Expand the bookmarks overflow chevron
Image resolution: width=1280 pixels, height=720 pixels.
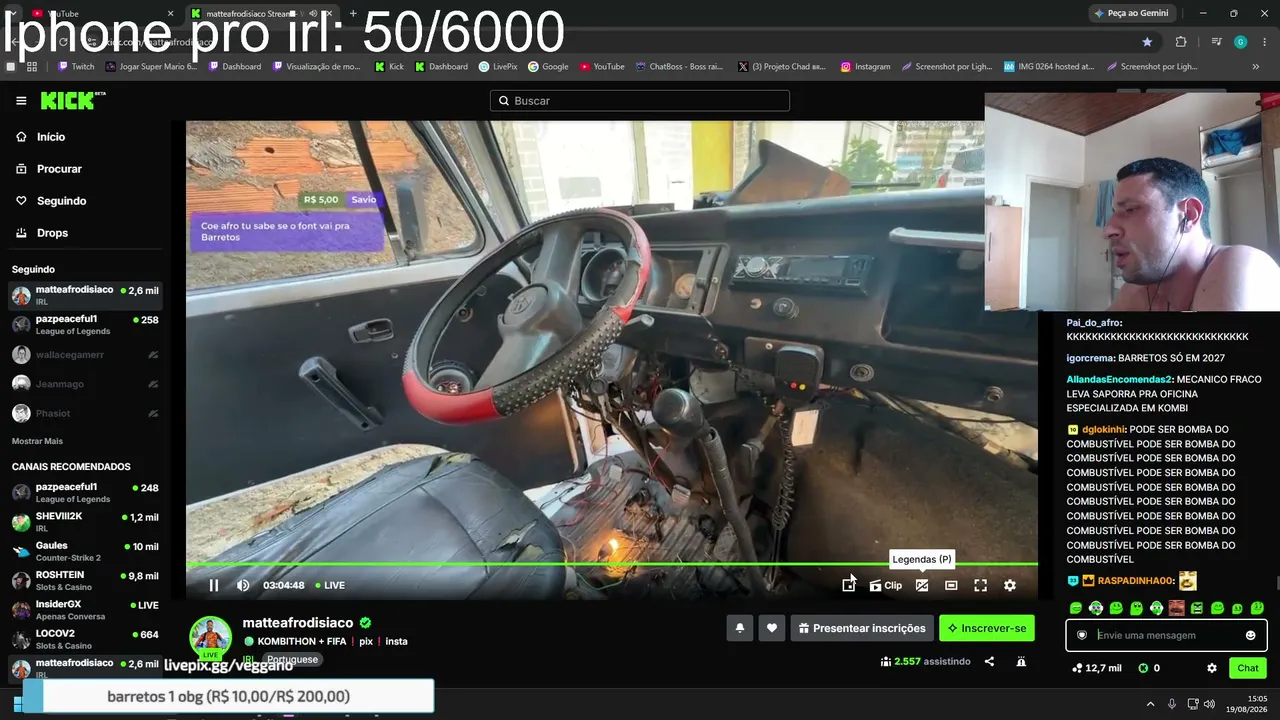click(1256, 66)
